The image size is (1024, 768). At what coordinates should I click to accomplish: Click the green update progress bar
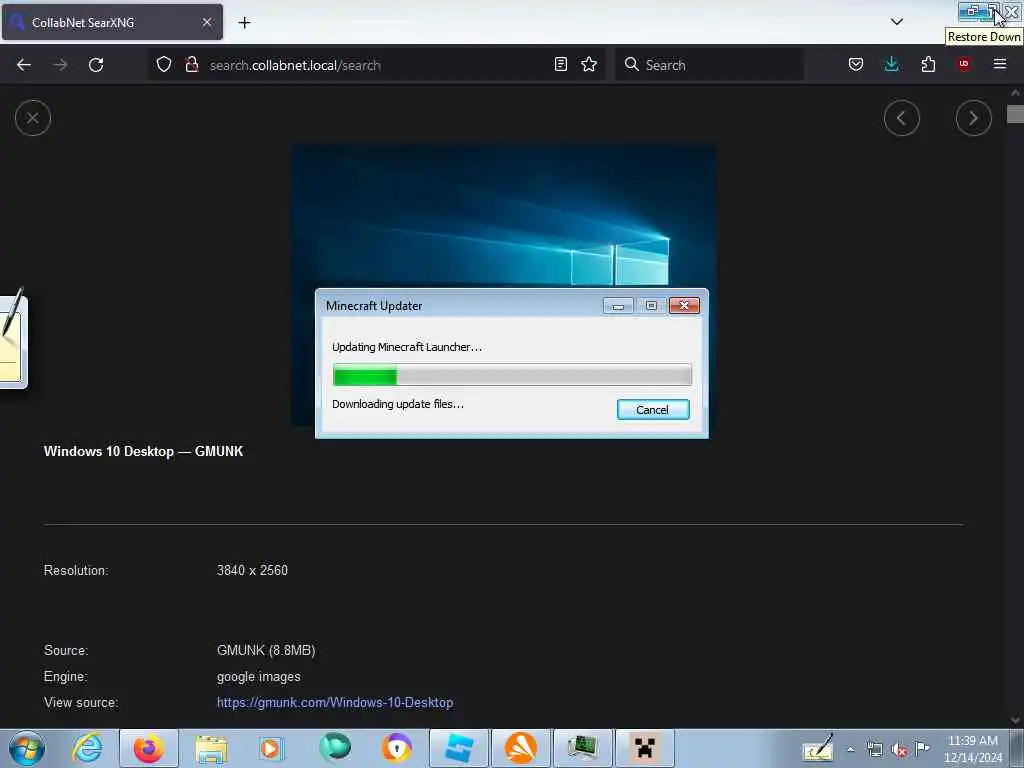click(x=512, y=376)
